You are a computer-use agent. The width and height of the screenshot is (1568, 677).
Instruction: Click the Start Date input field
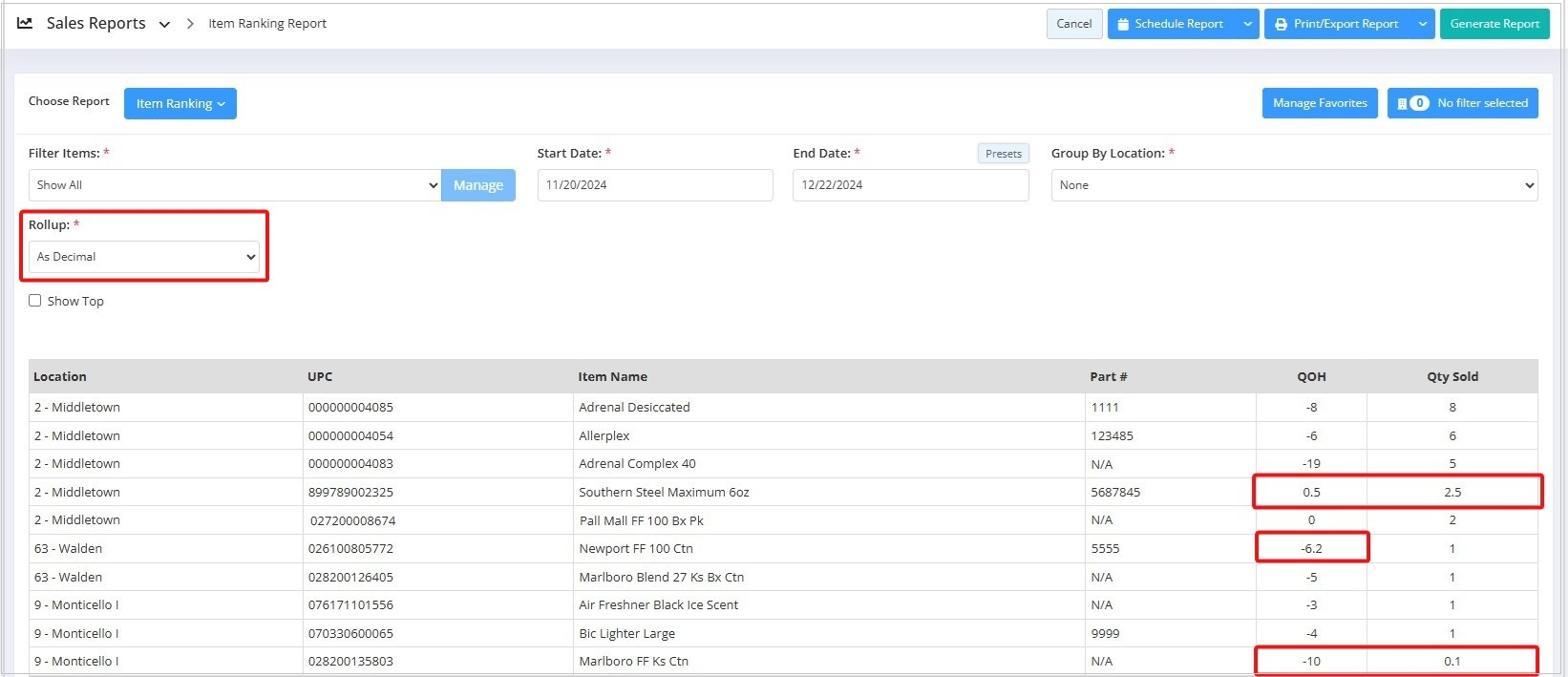point(654,185)
